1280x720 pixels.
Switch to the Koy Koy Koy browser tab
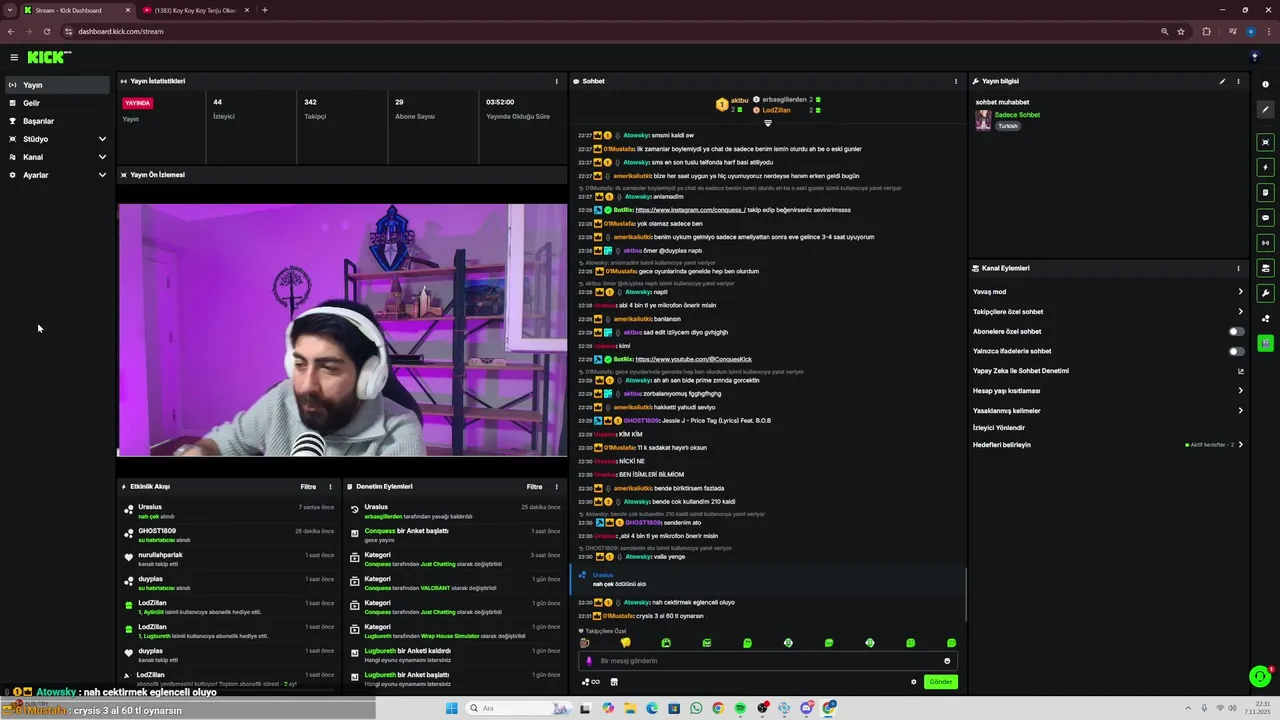coord(195,10)
